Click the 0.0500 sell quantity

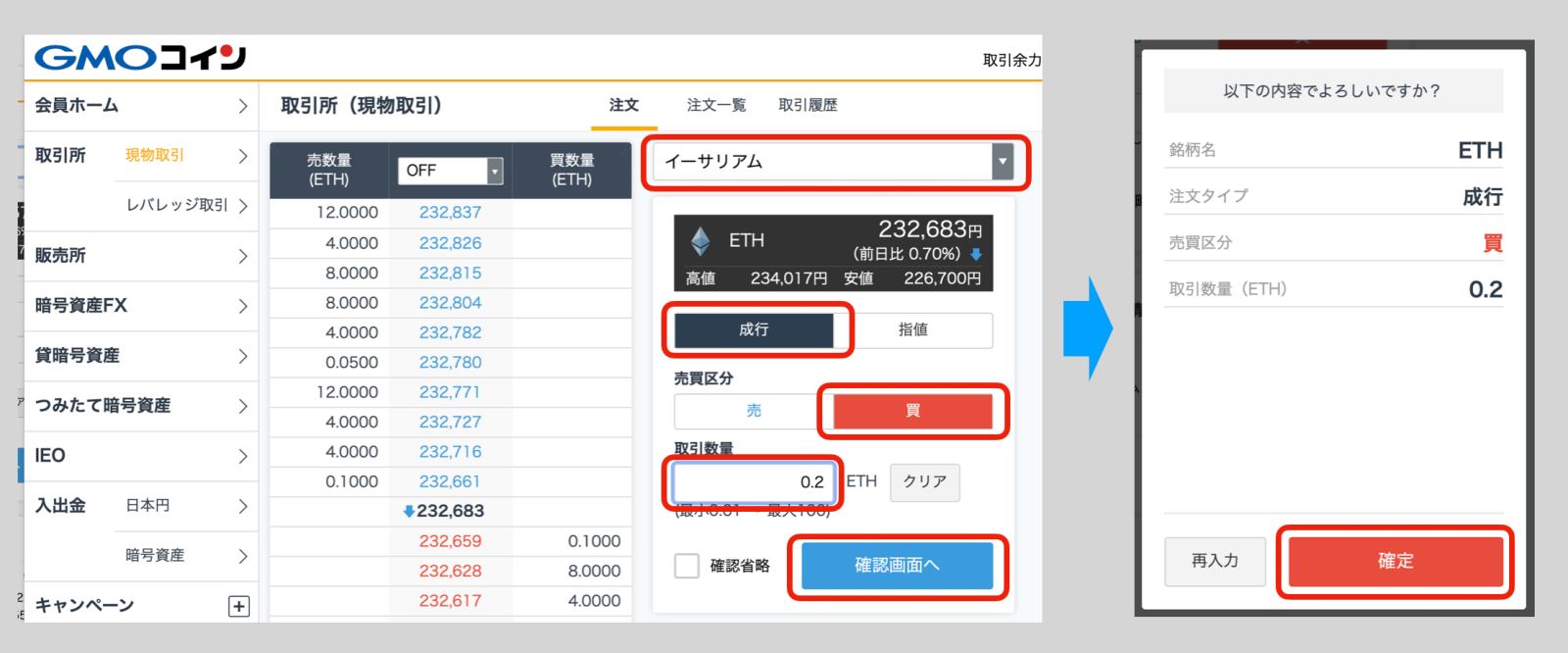point(352,363)
